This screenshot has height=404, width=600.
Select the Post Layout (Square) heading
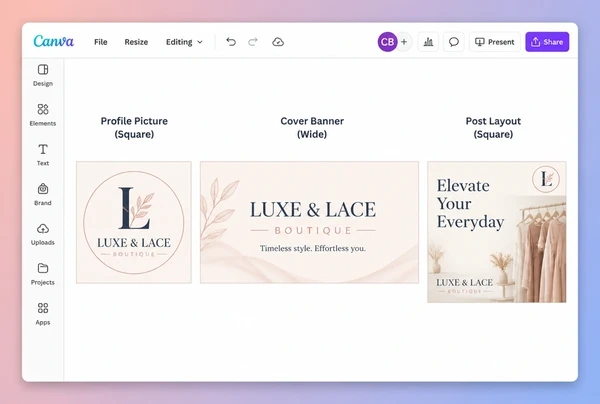pos(493,127)
